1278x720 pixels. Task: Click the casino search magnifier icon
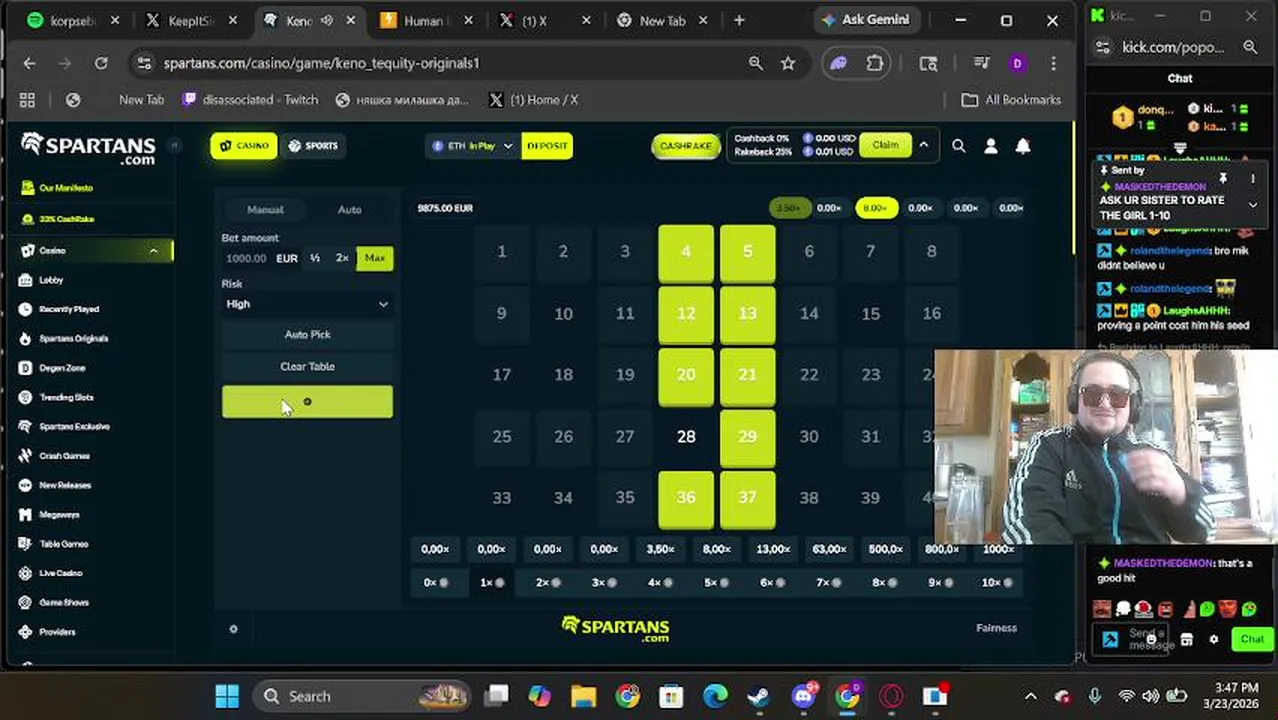tap(959, 146)
